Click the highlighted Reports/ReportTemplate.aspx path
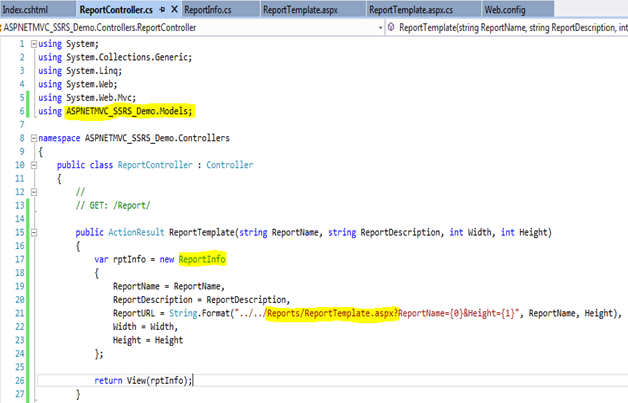 tap(332, 313)
